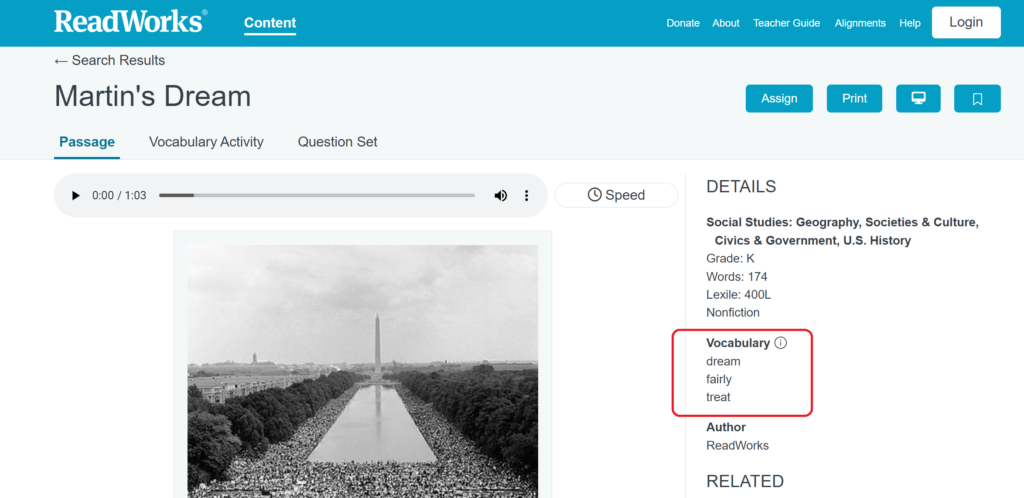Screen dimensions: 1024x498
Task: Click the projector display icon button
Action: (x=917, y=98)
